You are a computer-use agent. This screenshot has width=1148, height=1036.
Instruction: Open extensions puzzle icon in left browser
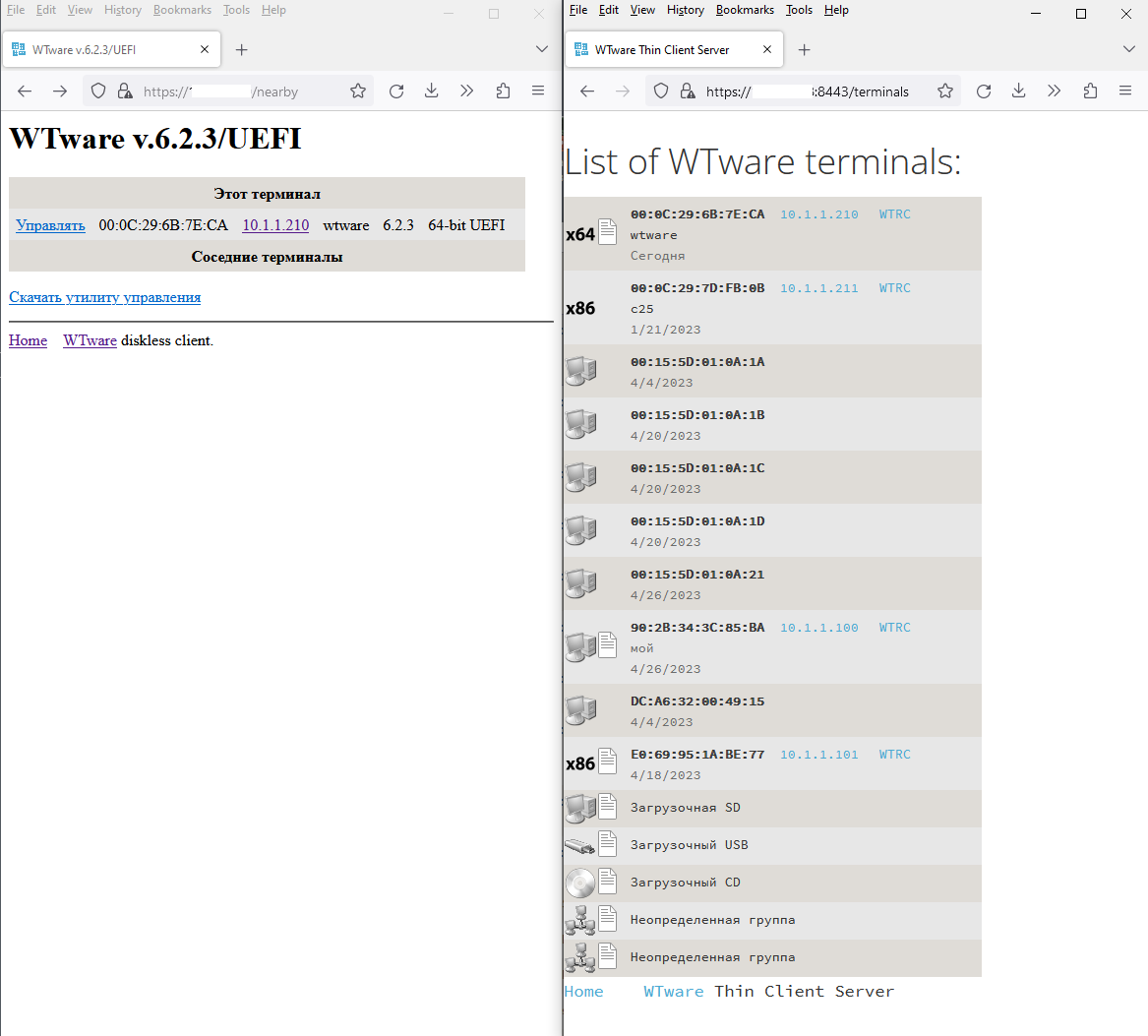pyautogui.click(x=503, y=91)
